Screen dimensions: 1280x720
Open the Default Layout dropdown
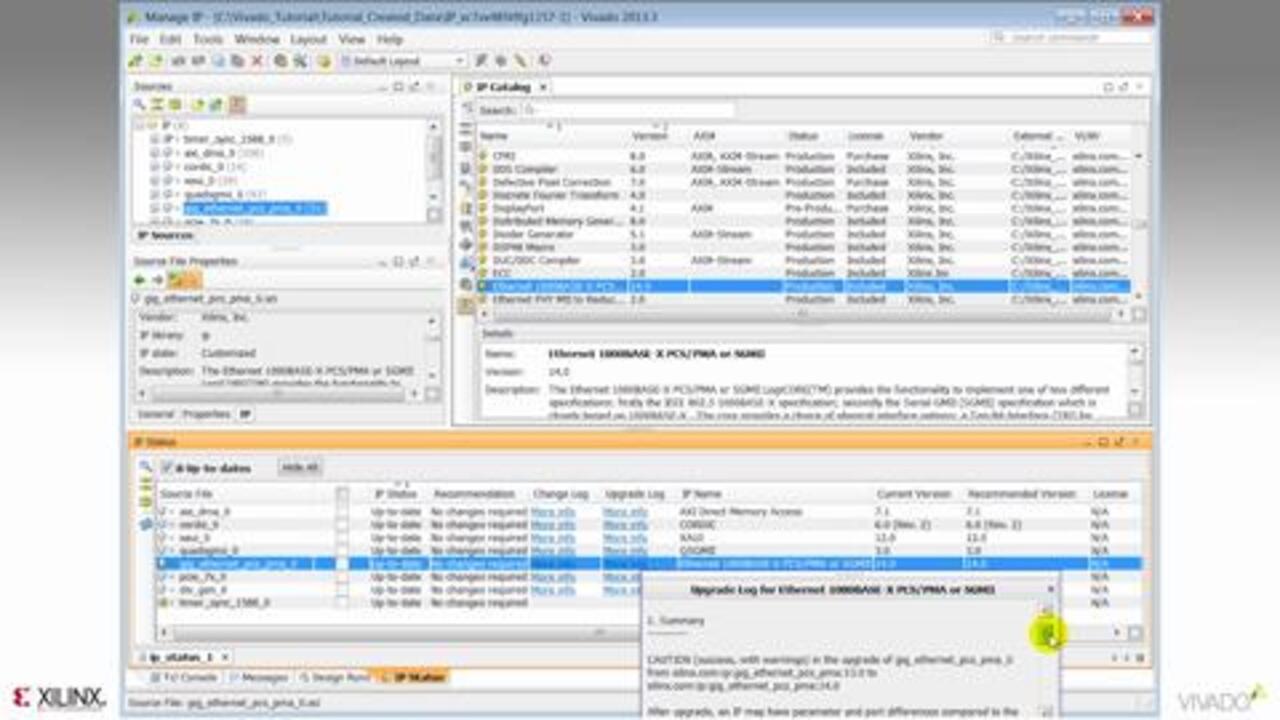coord(403,61)
